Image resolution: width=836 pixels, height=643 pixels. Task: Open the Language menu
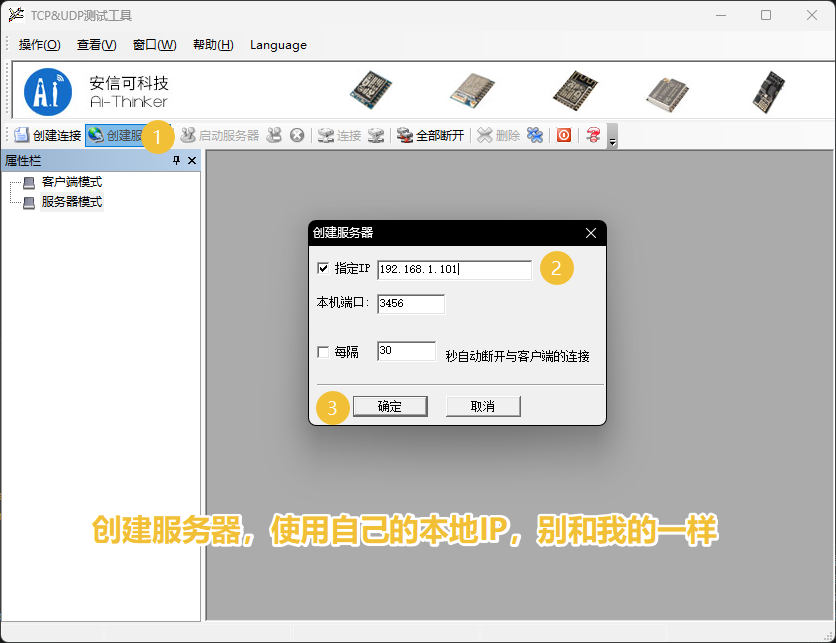(x=278, y=45)
